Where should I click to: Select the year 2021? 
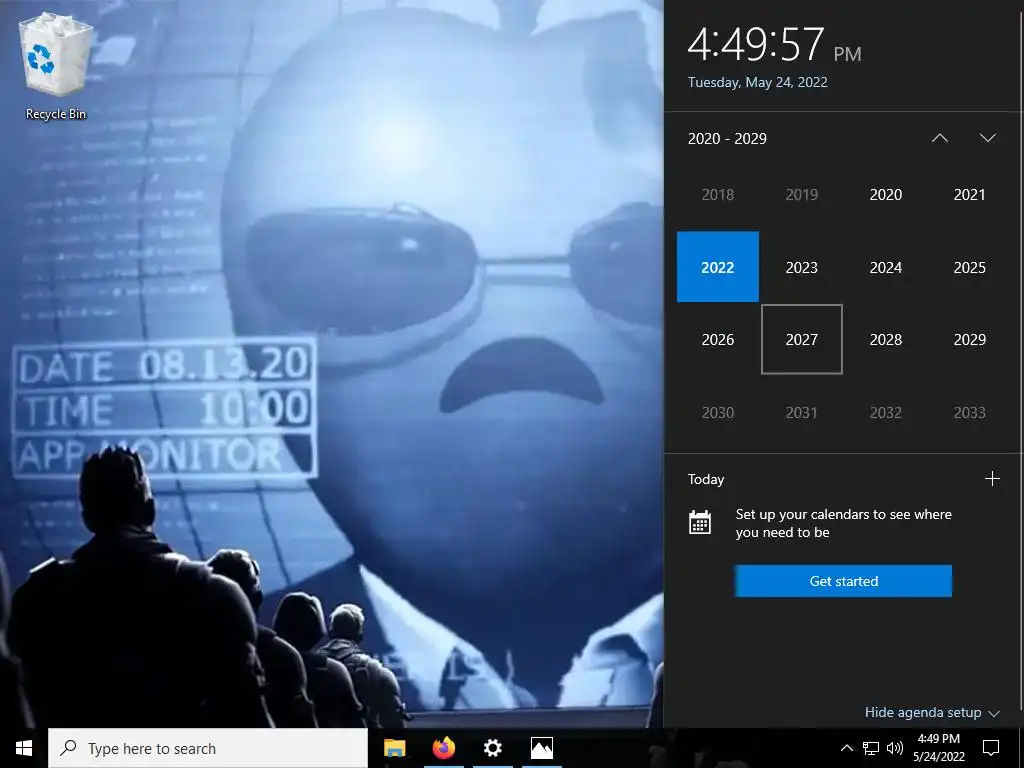[x=969, y=195]
